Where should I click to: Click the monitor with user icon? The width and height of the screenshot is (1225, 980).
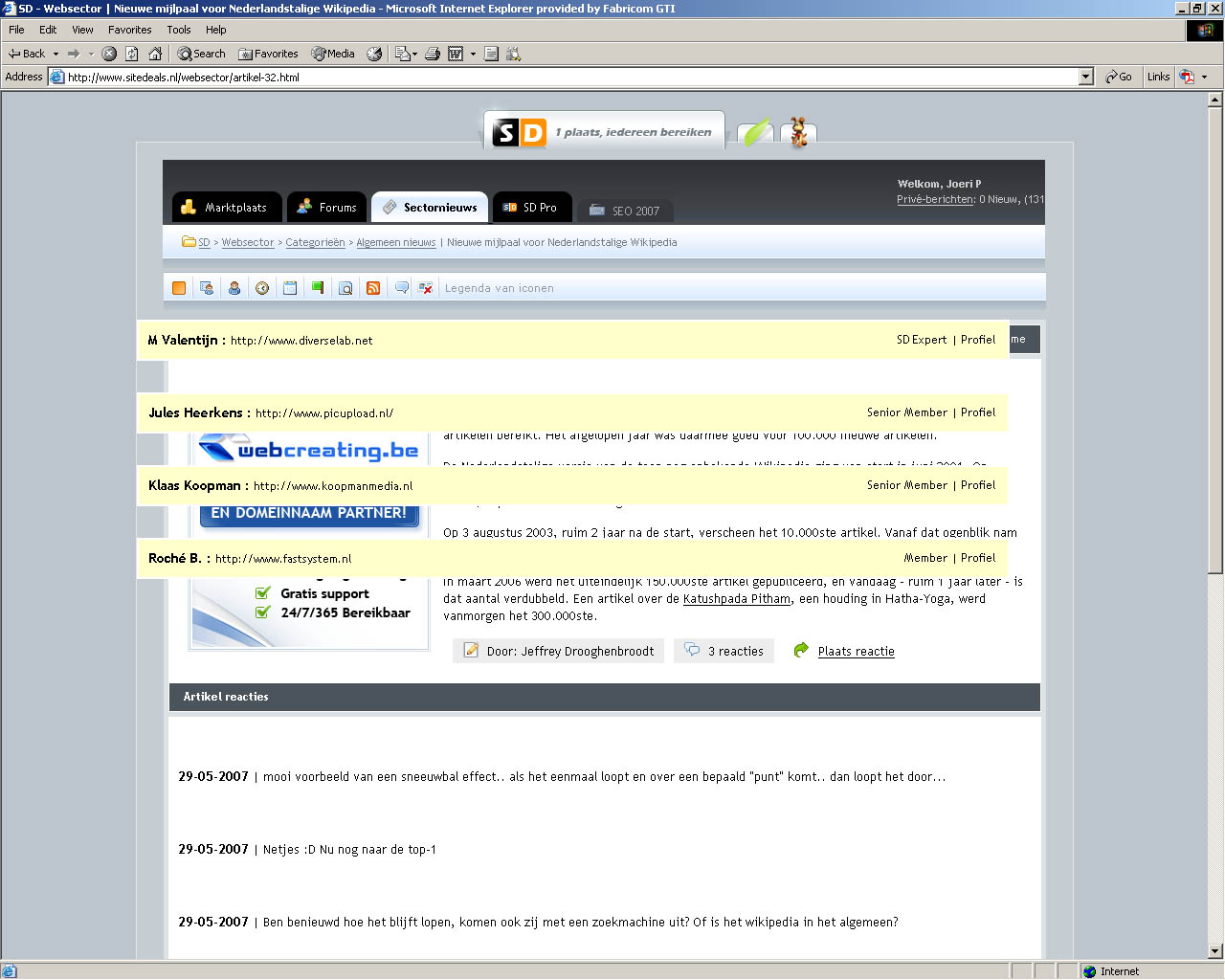(x=207, y=287)
